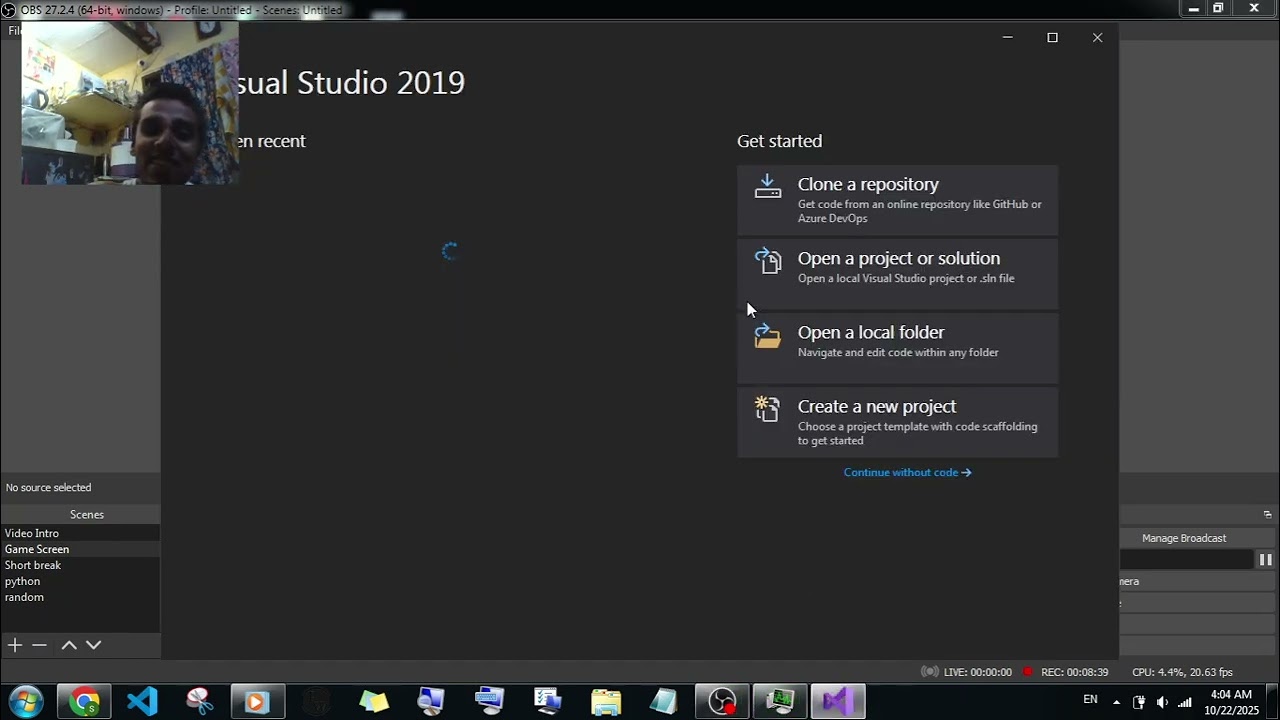Select the python scene

[80, 581]
